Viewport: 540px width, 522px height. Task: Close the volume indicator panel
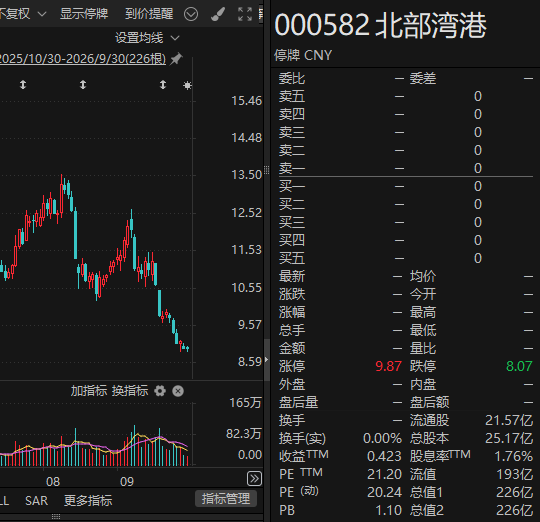click(178, 391)
